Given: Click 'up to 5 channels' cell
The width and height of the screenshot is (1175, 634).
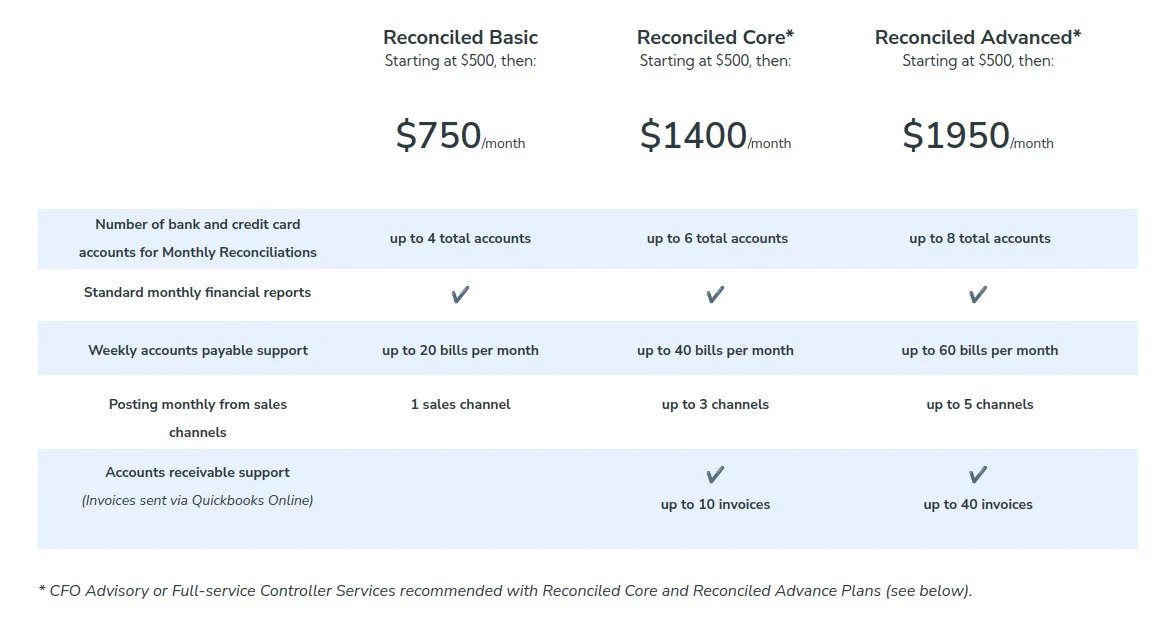Looking at the screenshot, I should coord(979,404).
